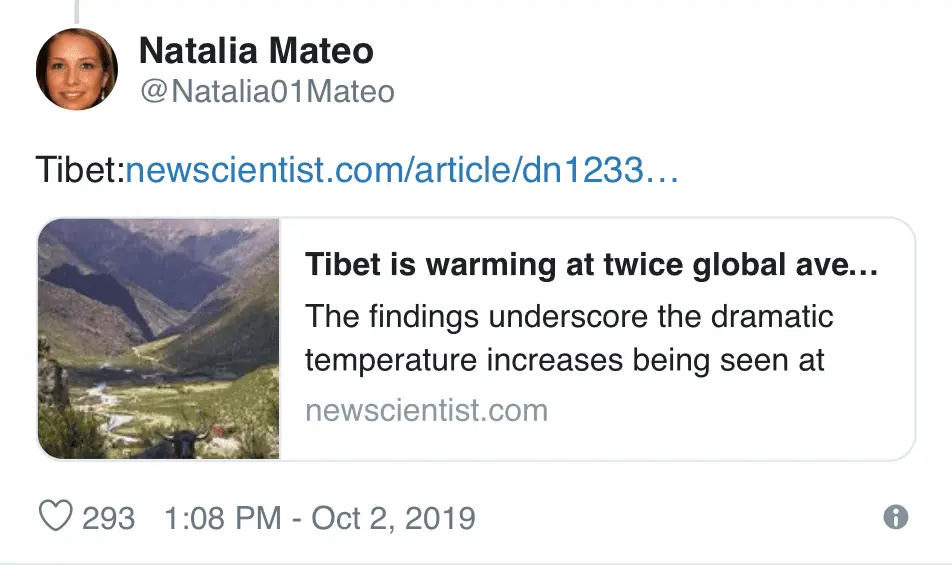Click the @Natalia01Mateo handle
This screenshot has width=952, height=565.
[267, 92]
